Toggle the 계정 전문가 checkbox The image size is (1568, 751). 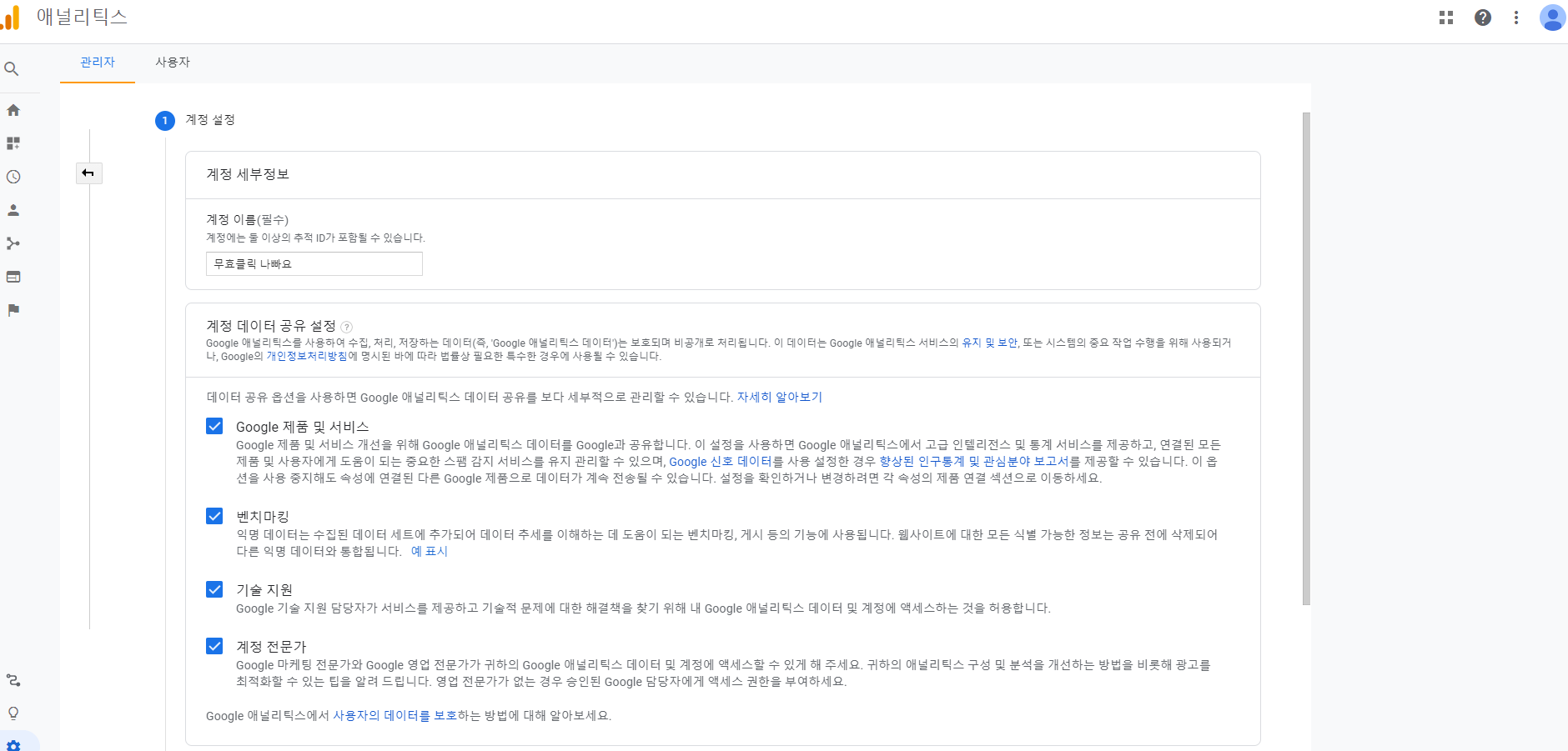coord(214,646)
